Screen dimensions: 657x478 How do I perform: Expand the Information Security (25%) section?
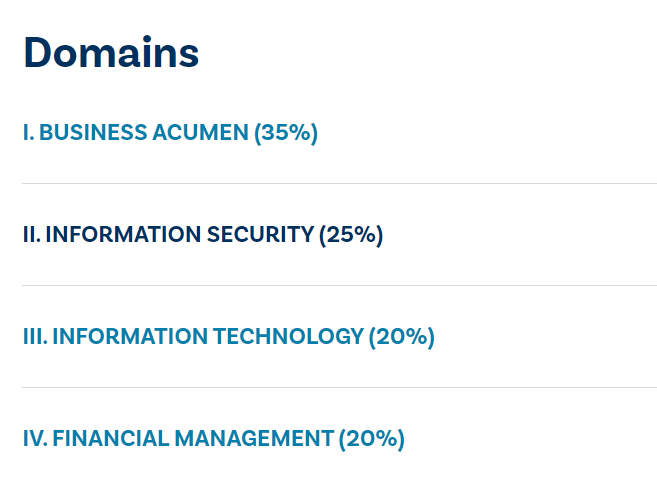pos(339,235)
